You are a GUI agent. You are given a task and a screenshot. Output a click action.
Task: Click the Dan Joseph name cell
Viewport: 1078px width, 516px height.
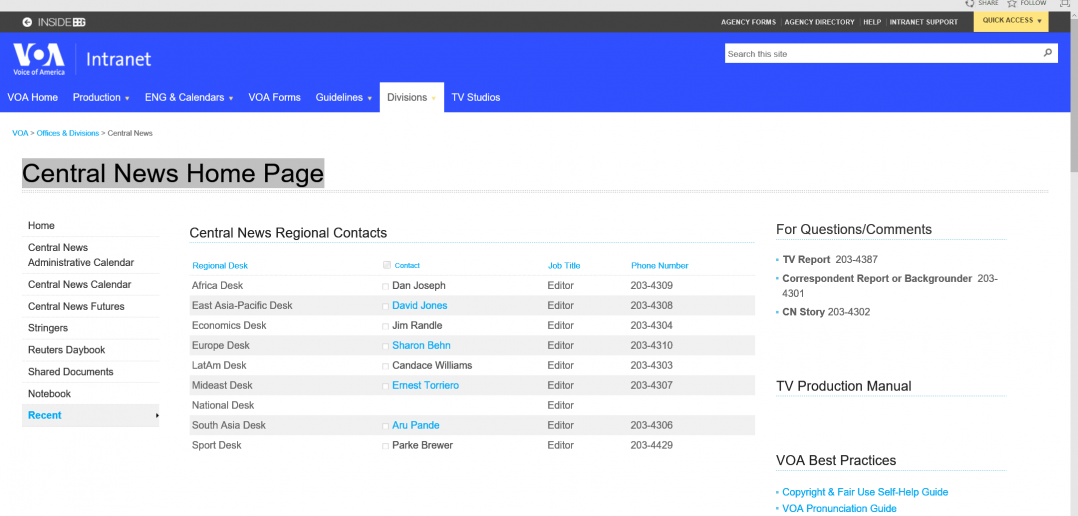coord(419,286)
